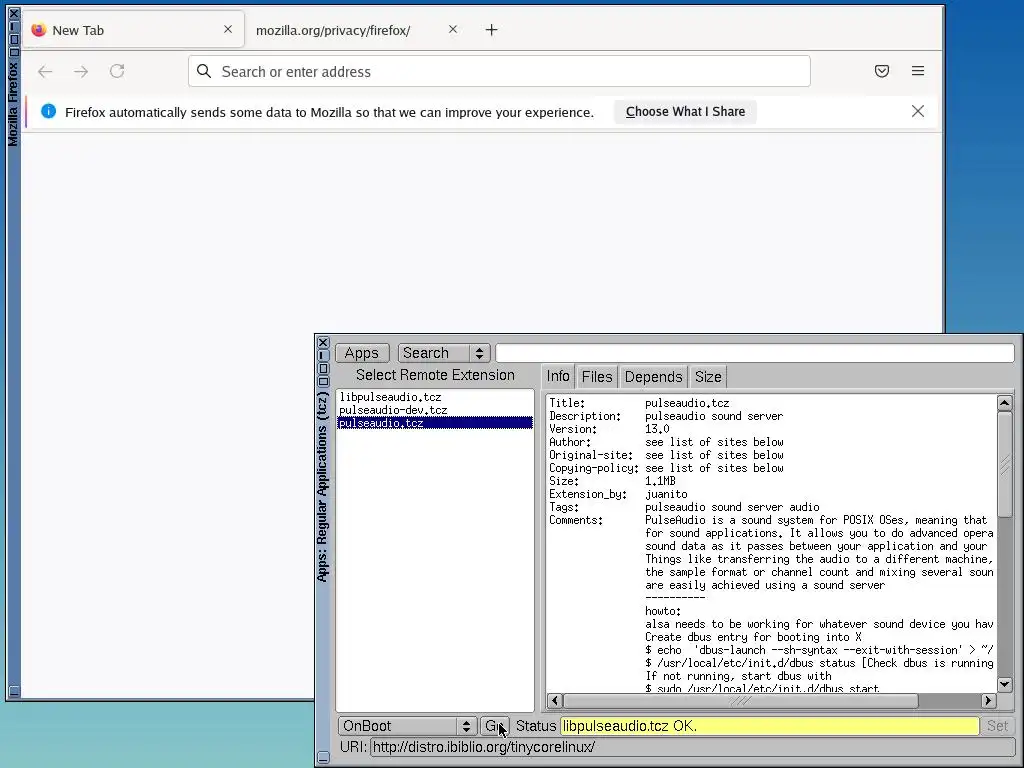Open the Search mode dropdown
This screenshot has width=1024, height=768.
444,353
